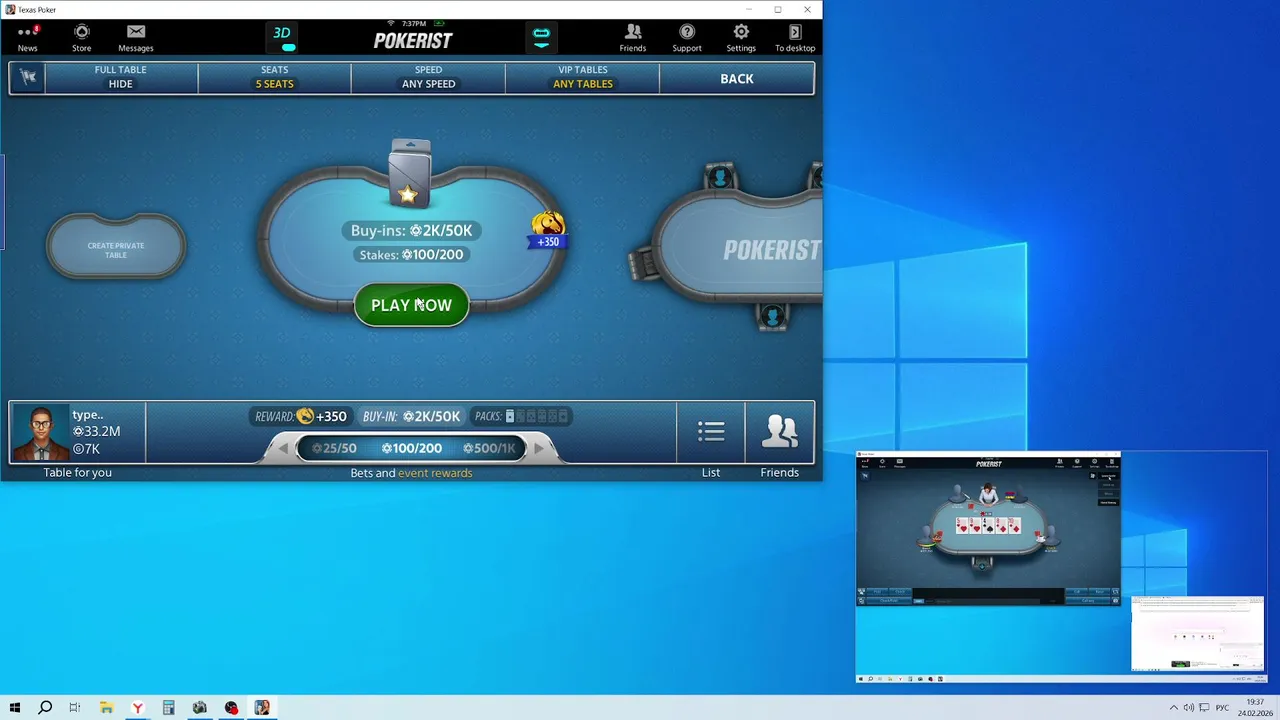Screen dimensions: 1280x720
Task: Select the 100/200 stakes
Action: 411,448
